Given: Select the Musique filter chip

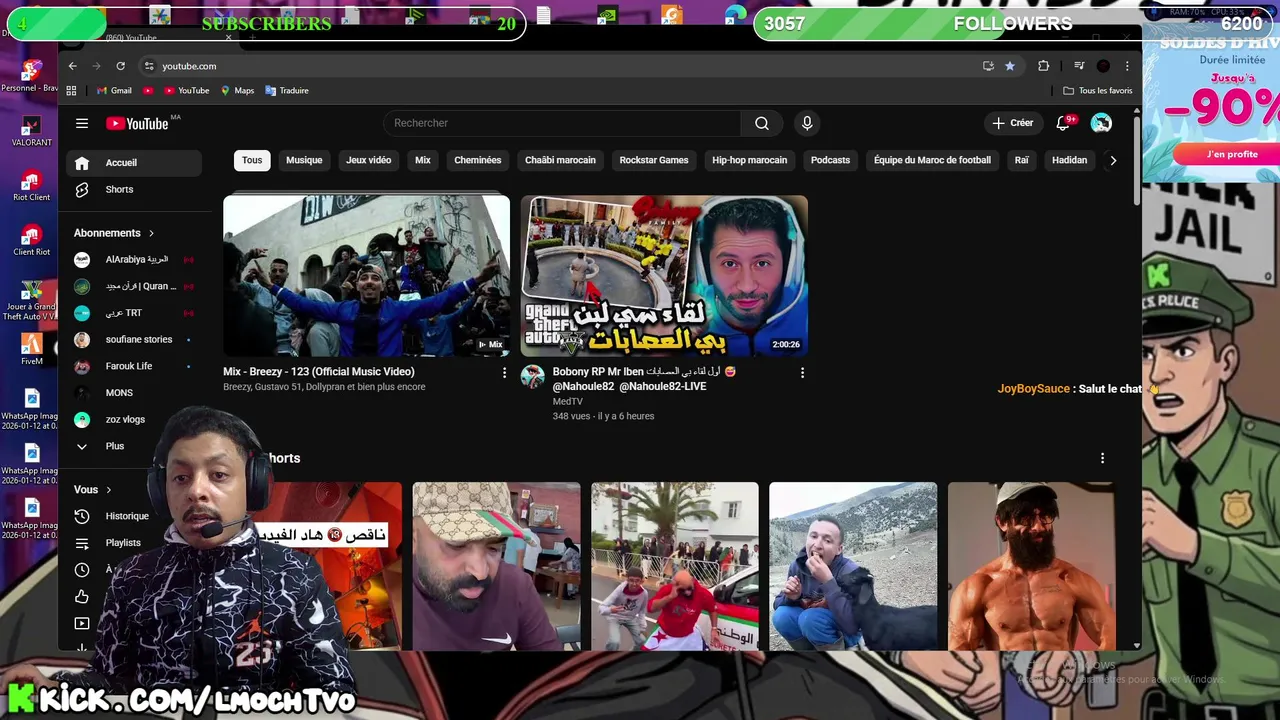Looking at the screenshot, I should point(304,160).
